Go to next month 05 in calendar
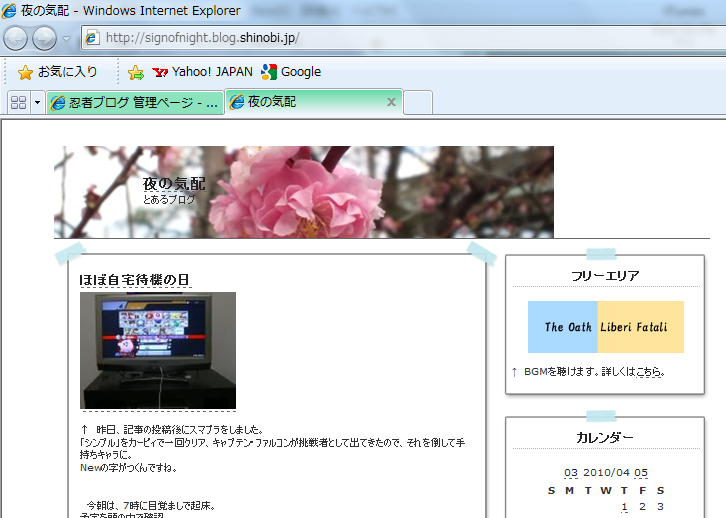Screen dimensions: 726x518 tap(641, 473)
